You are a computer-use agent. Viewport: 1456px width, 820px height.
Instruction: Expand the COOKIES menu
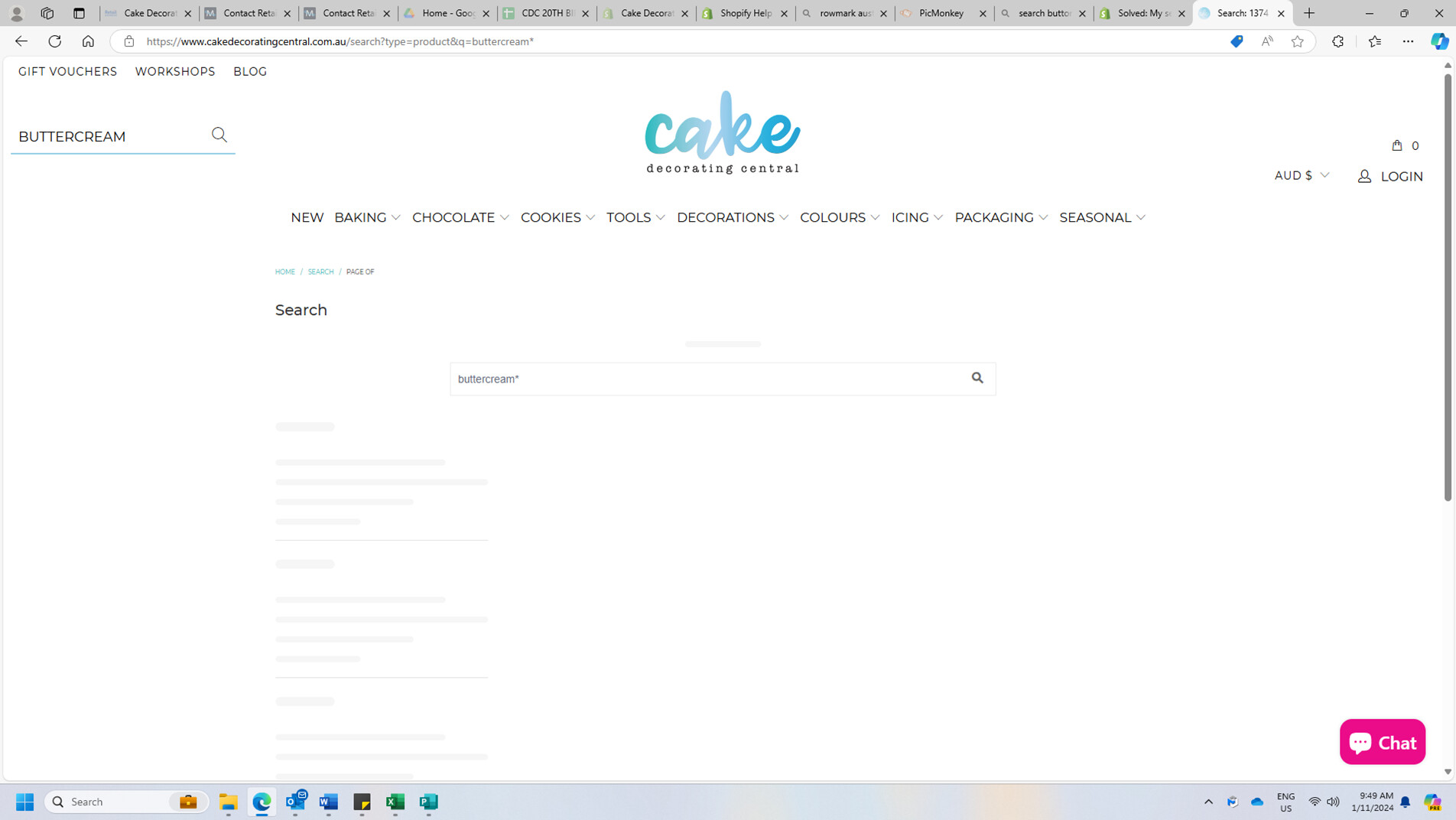(x=557, y=218)
